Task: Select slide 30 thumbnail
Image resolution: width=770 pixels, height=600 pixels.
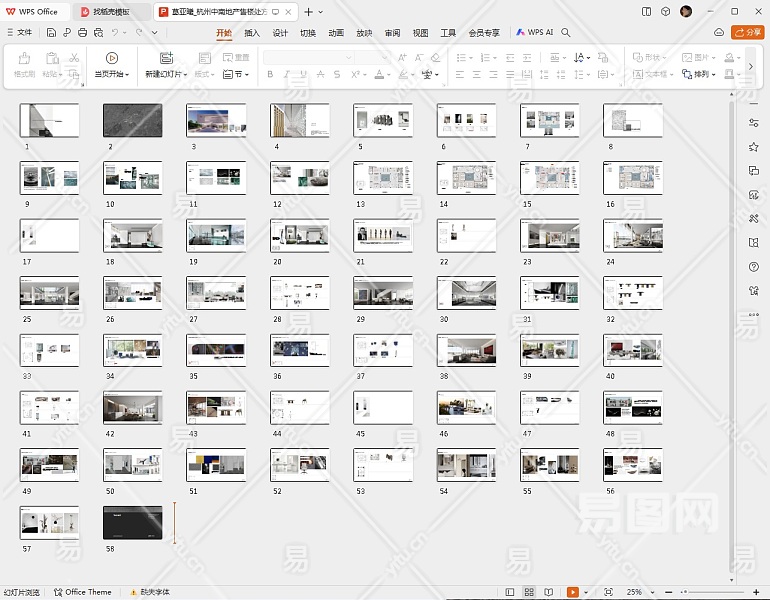Action: pos(466,292)
